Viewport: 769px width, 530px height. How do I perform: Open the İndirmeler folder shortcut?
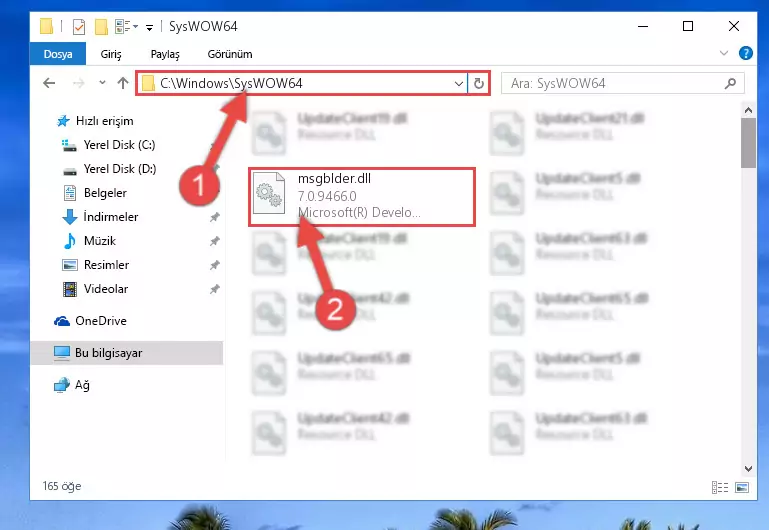click(110, 217)
